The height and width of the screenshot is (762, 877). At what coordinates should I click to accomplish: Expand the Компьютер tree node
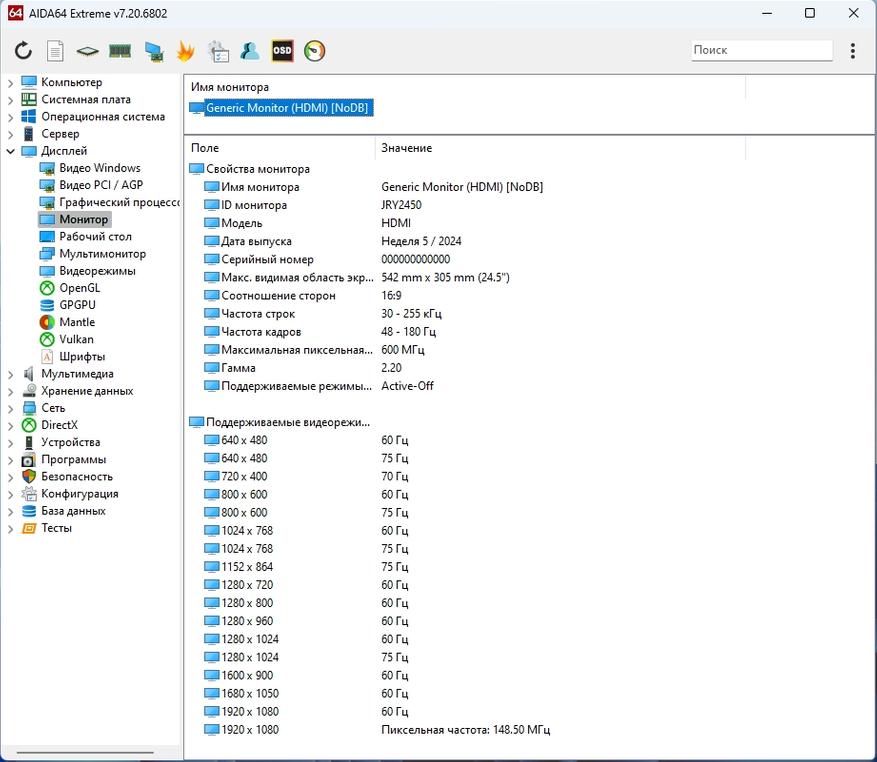click(11, 83)
